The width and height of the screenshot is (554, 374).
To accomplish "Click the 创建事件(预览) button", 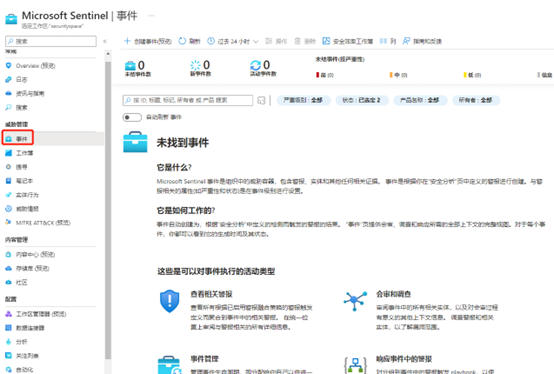I will click(148, 41).
